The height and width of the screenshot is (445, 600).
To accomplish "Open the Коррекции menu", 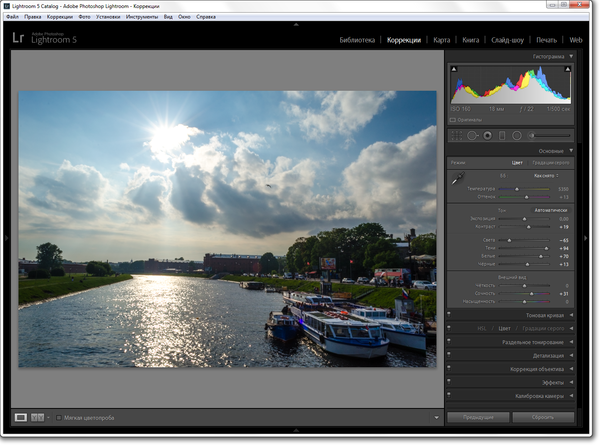I will (60, 17).
